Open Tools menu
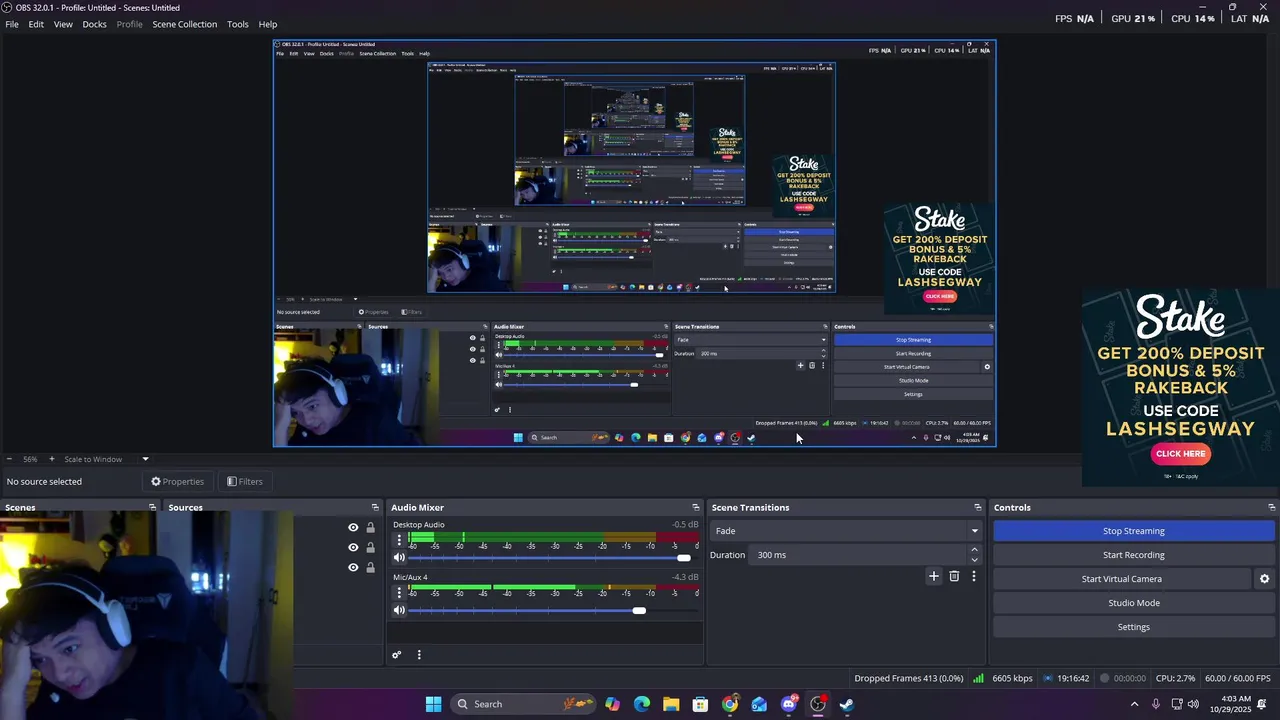This screenshot has width=1280, height=720. (x=238, y=24)
